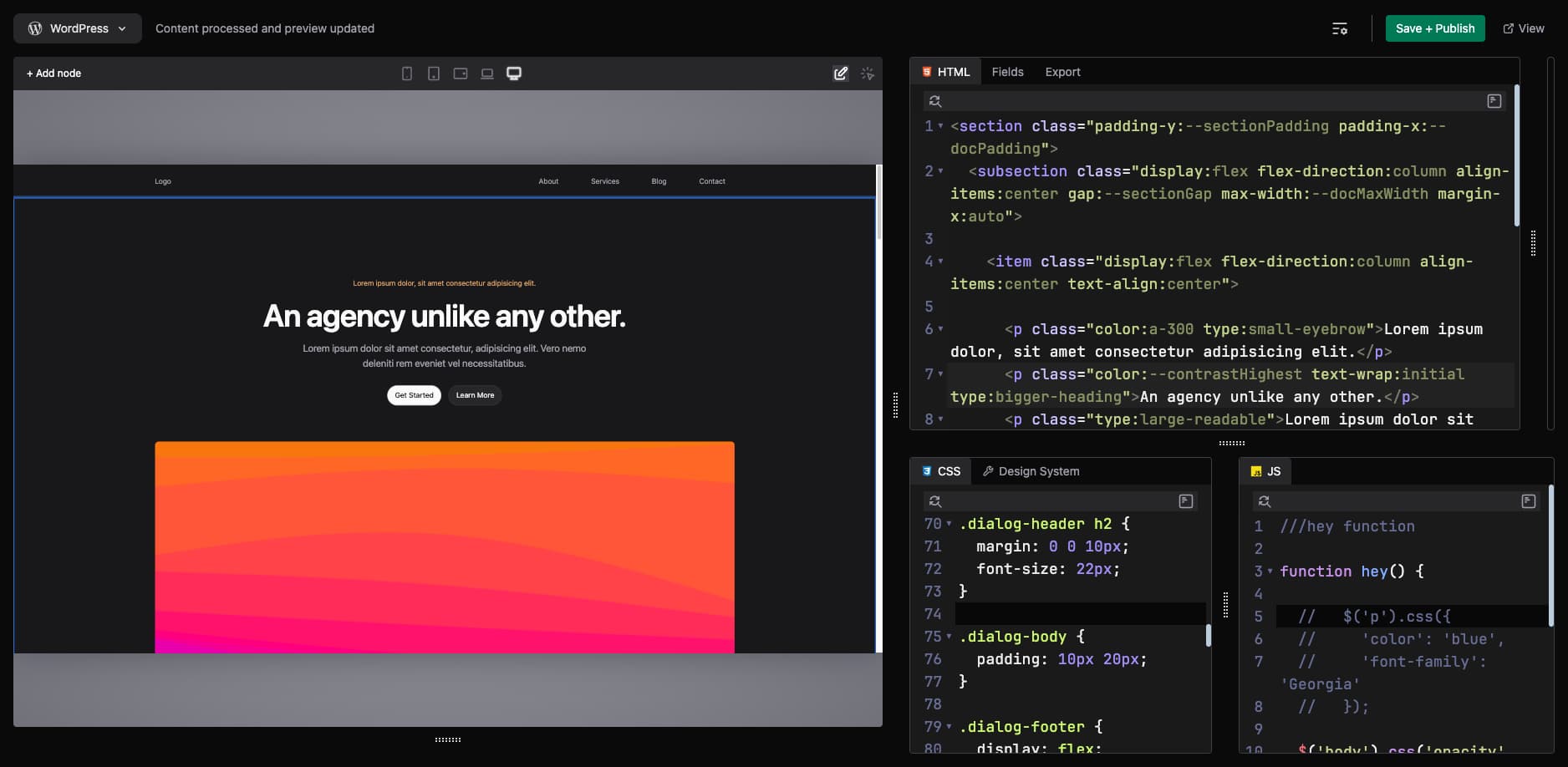The width and height of the screenshot is (1568, 767).
Task: Open search and replace in CSS editor
Action: (935, 501)
